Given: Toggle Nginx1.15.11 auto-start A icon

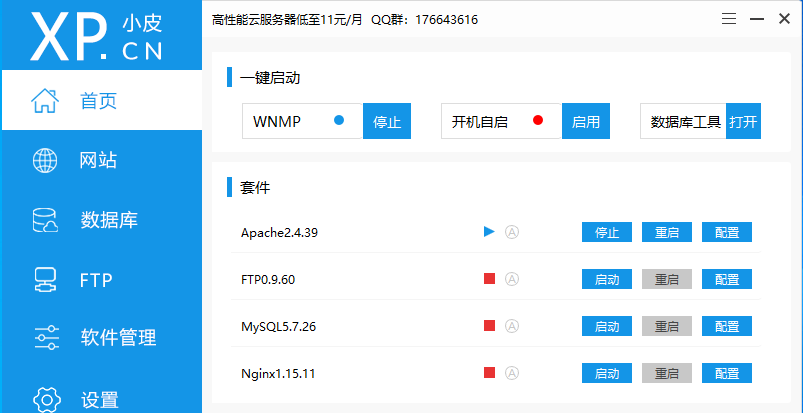Looking at the screenshot, I should [512, 373].
